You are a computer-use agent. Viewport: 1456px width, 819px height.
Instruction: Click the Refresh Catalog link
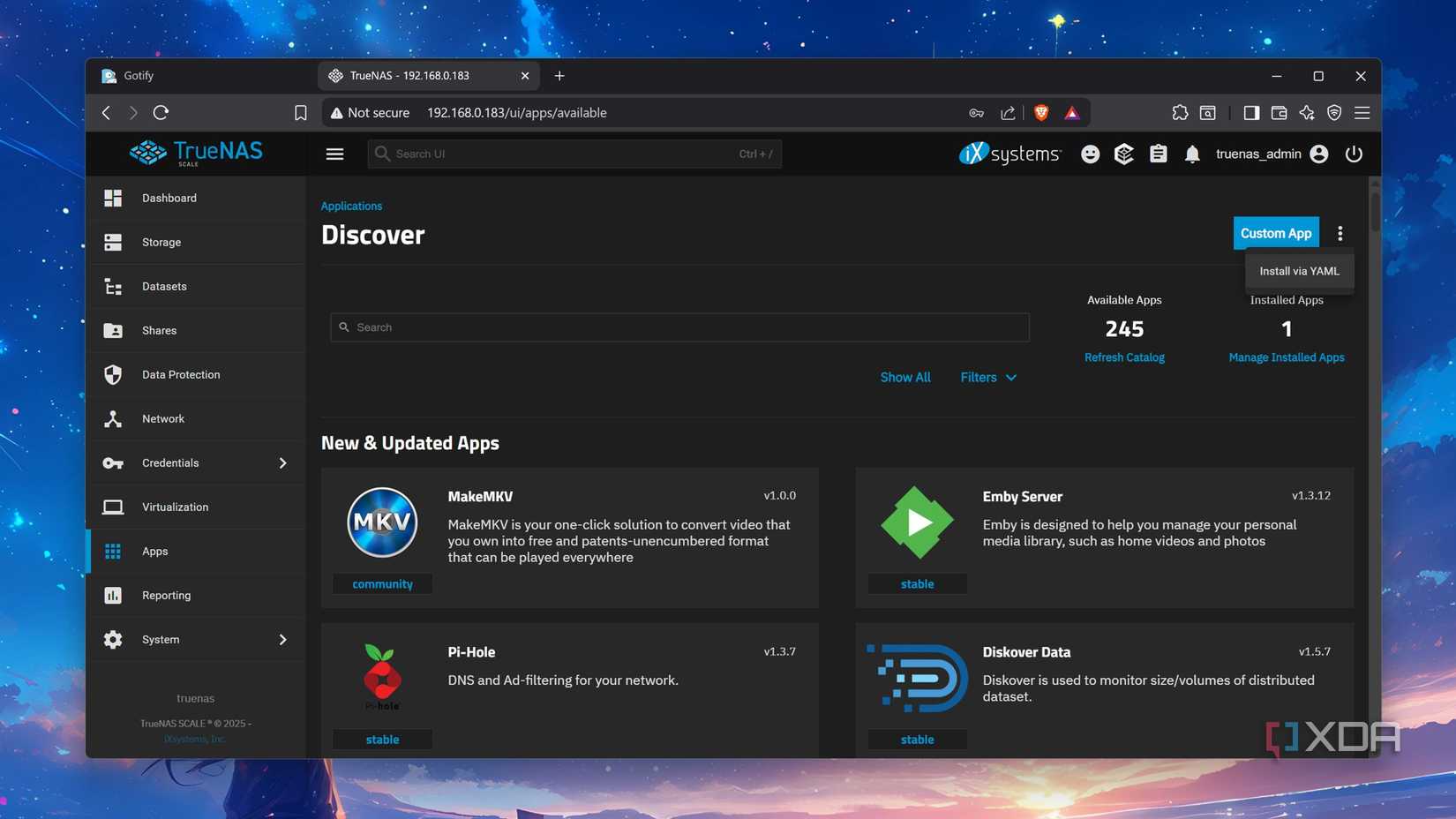pos(1124,357)
